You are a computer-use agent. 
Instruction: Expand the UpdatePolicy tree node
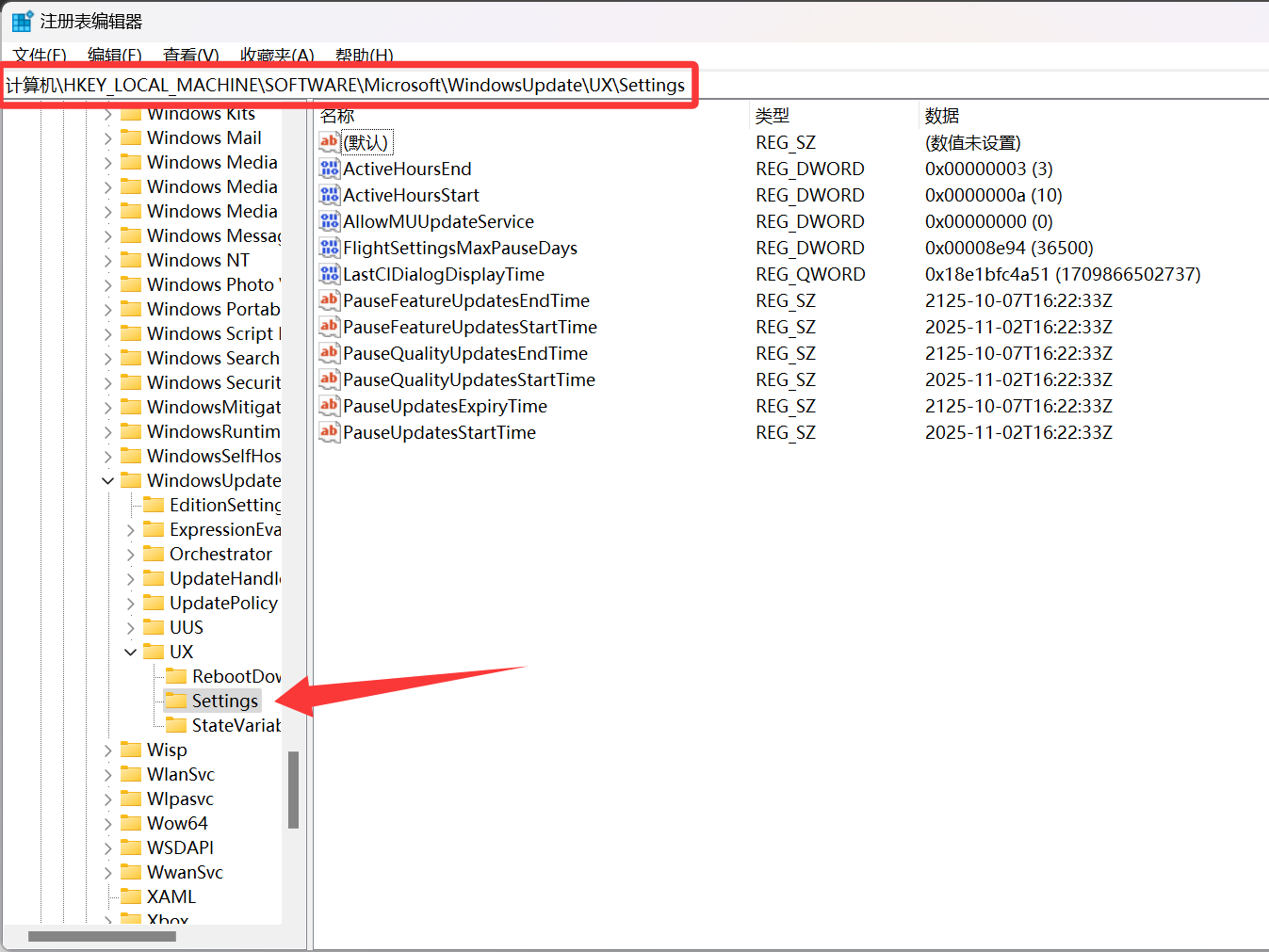coord(131,603)
